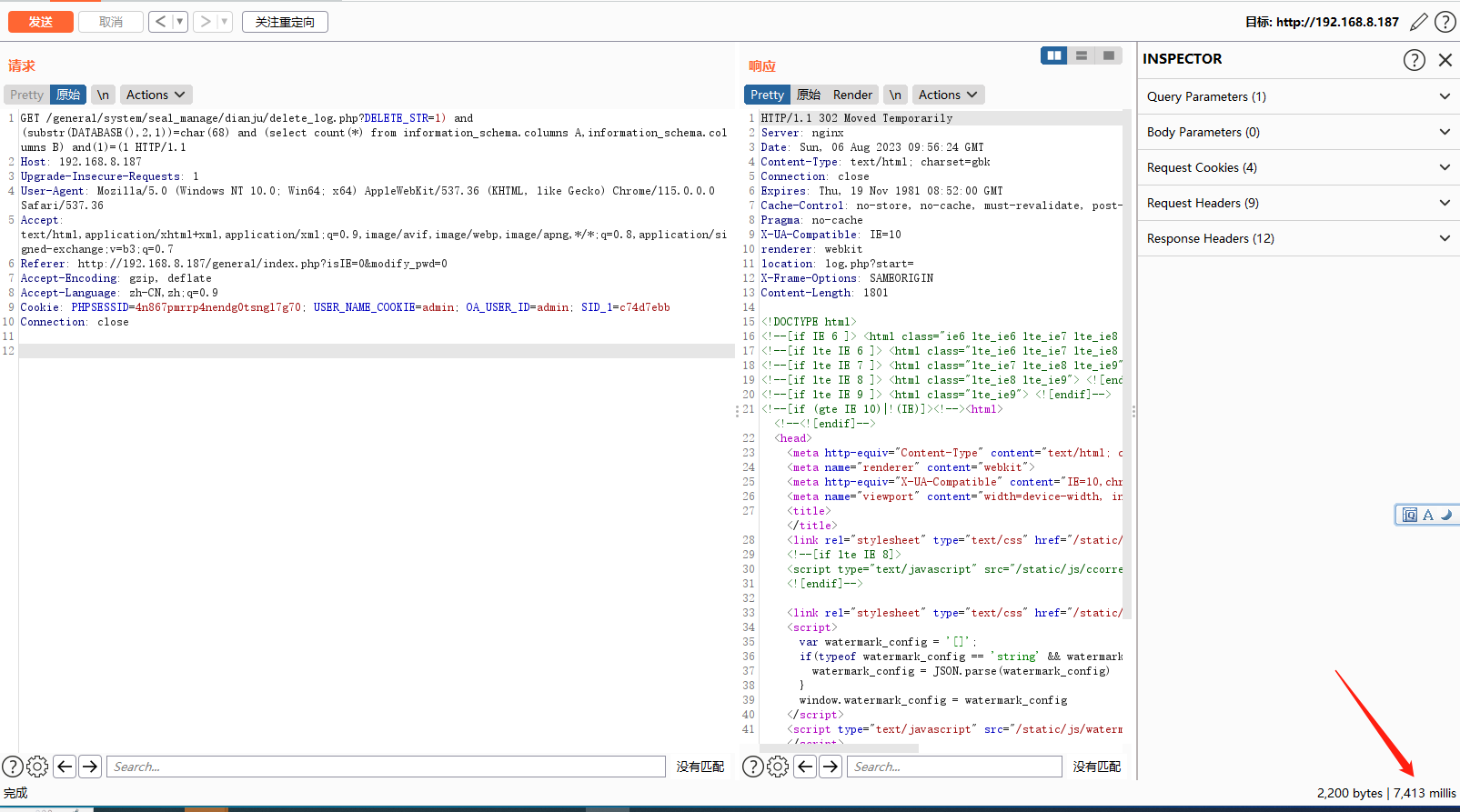This screenshot has width=1460, height=812.
Task: Click the Content-Length: 1801 line
Action: [x=824, y=293]
